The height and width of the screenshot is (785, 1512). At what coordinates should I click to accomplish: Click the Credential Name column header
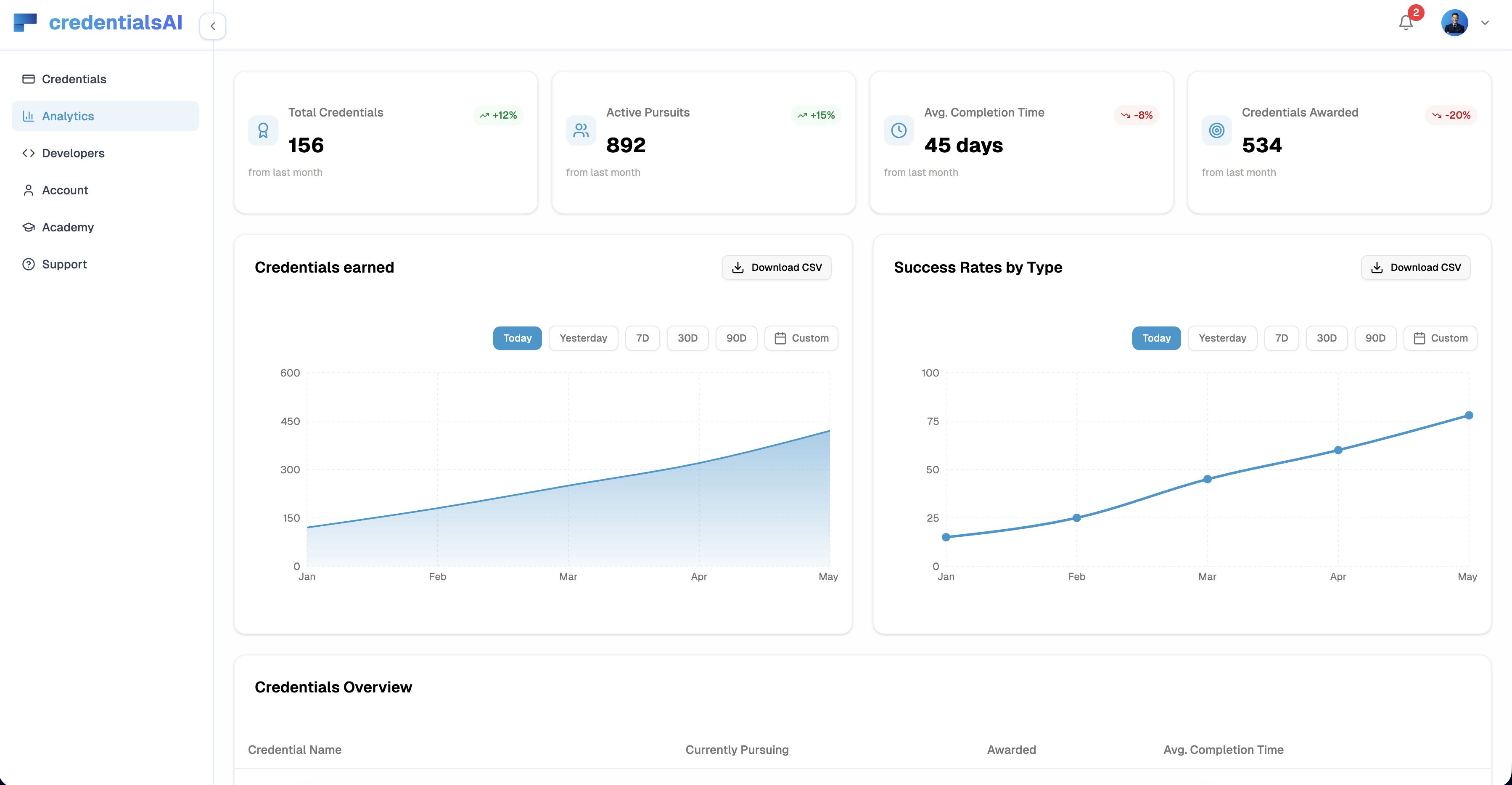(x=295, y=750)
